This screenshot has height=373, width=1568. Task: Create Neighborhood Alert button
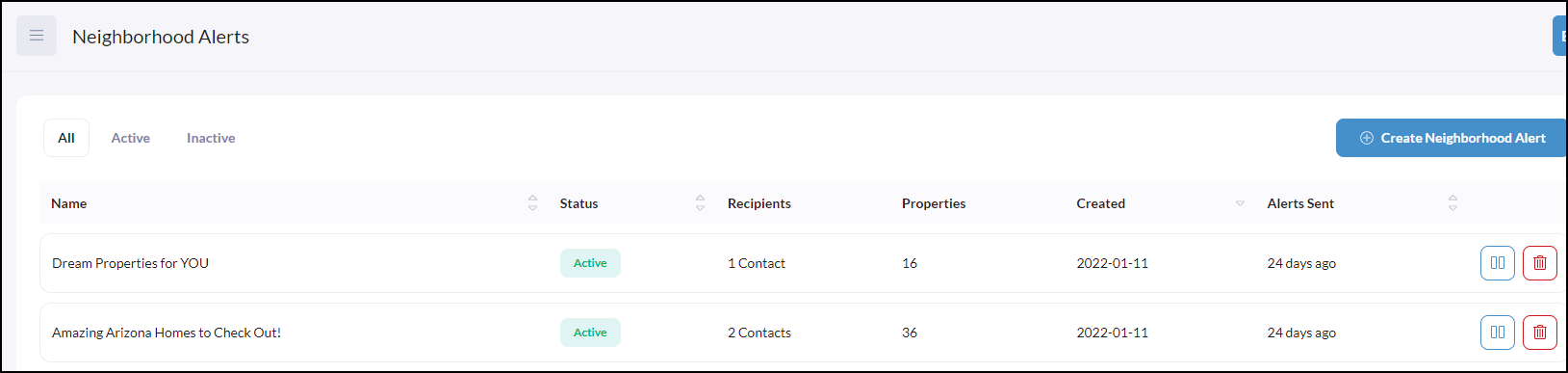1452,138
